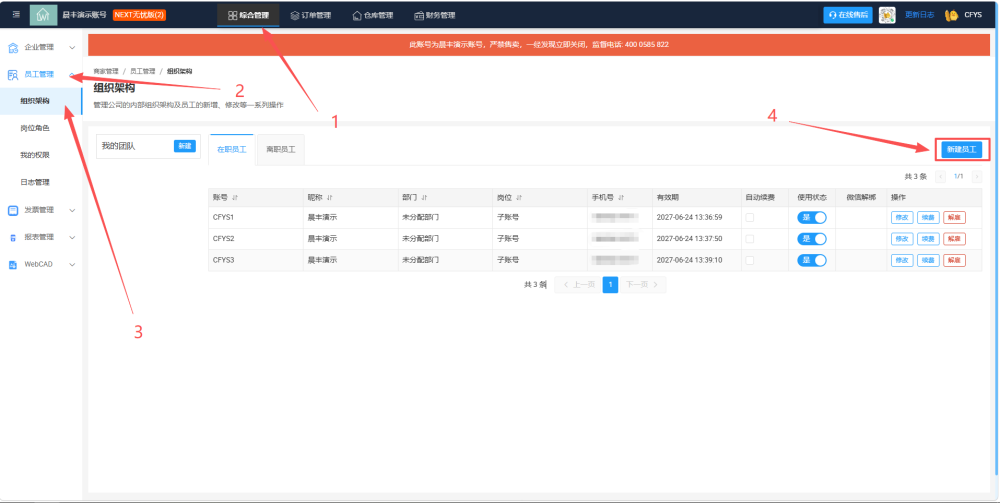Click the 上一页 pagination button
The width and height of the screenshot is (1000, 503).
[579, 284]
